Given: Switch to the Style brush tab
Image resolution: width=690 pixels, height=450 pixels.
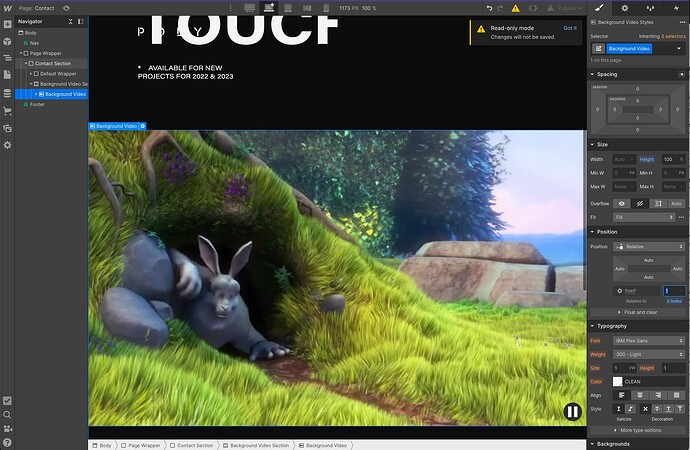Looking at the screenshot, I should point(599,8).
